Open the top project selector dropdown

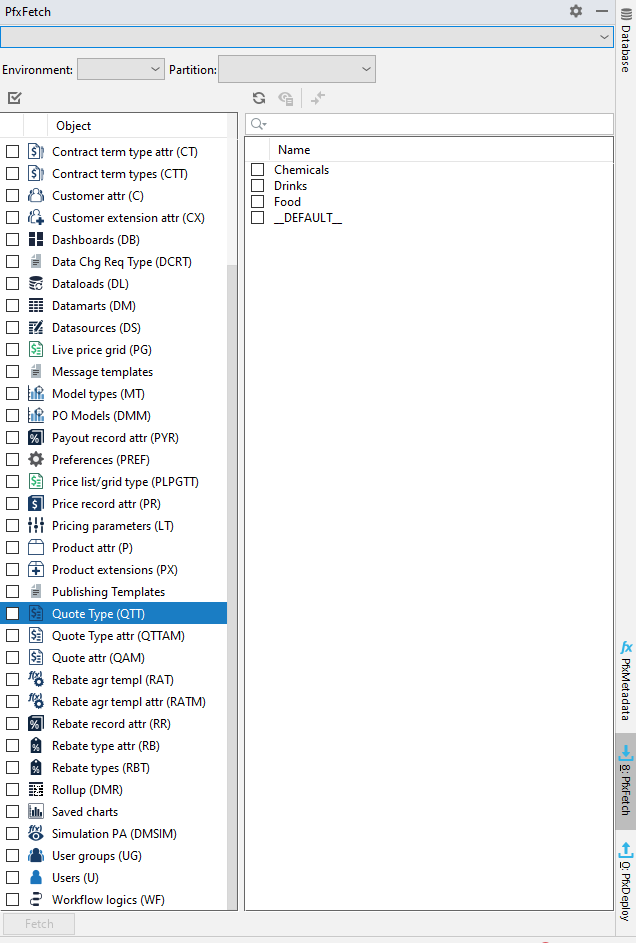tap(307, 36)
